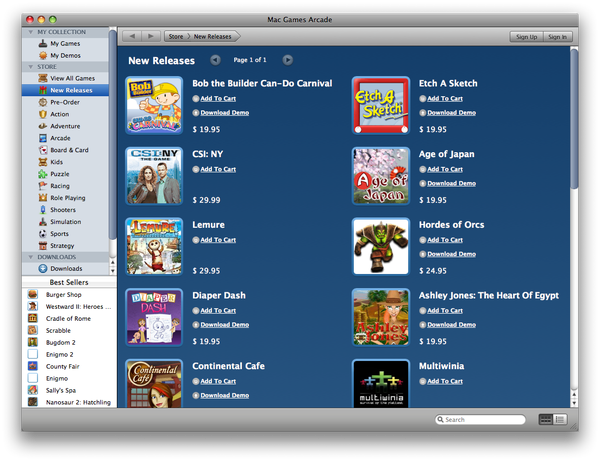Screen dimensions: 600x461
Task: Open the Downloads globe icon
Action: tap(43, 269)
